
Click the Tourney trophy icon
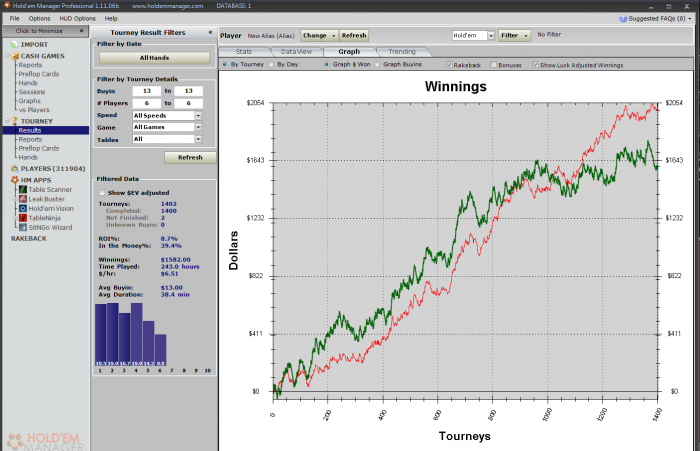pos(15,121)
